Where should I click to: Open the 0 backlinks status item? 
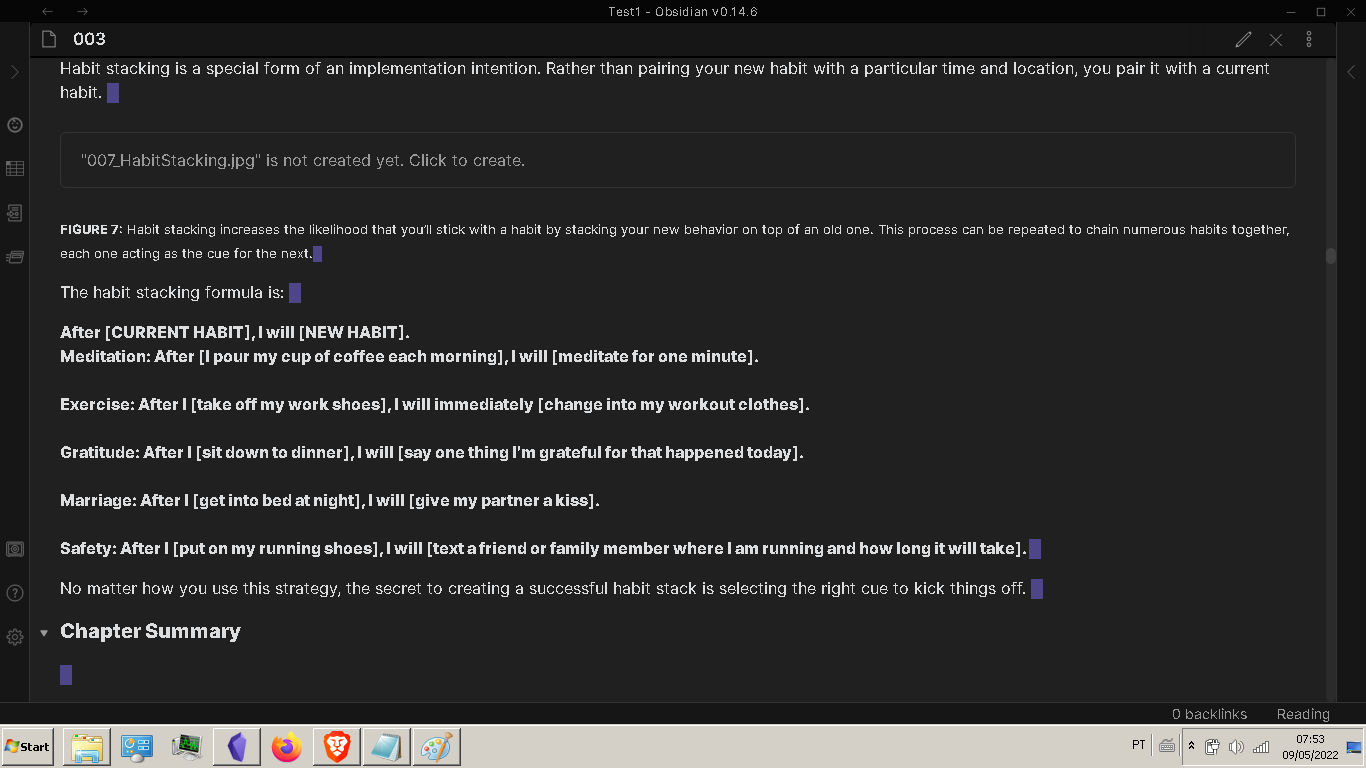click(x=1209, y=714)
